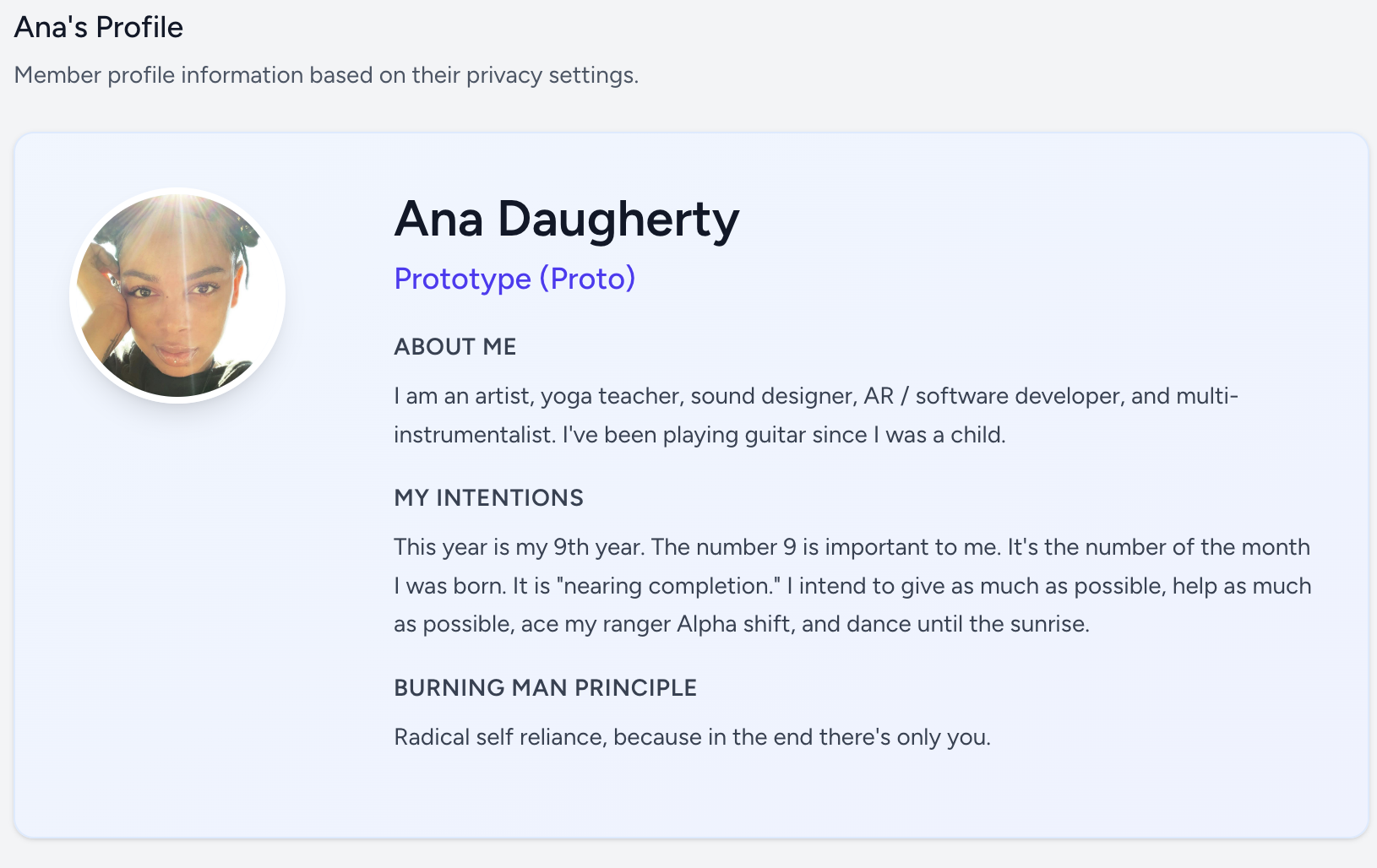The image size is (1377, 868).
Task: Click Ana's circular profile photo
Action: coord(177,296)
